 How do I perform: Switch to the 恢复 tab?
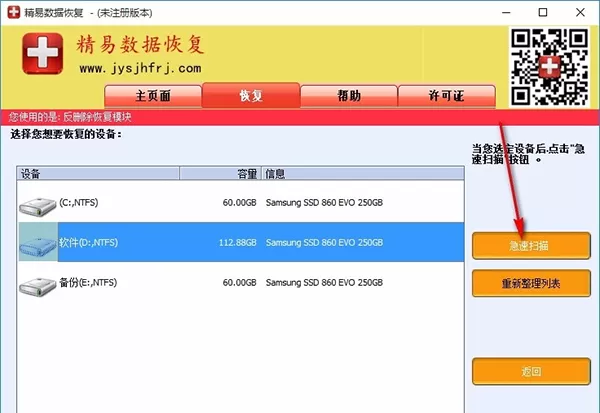[251, 95]
